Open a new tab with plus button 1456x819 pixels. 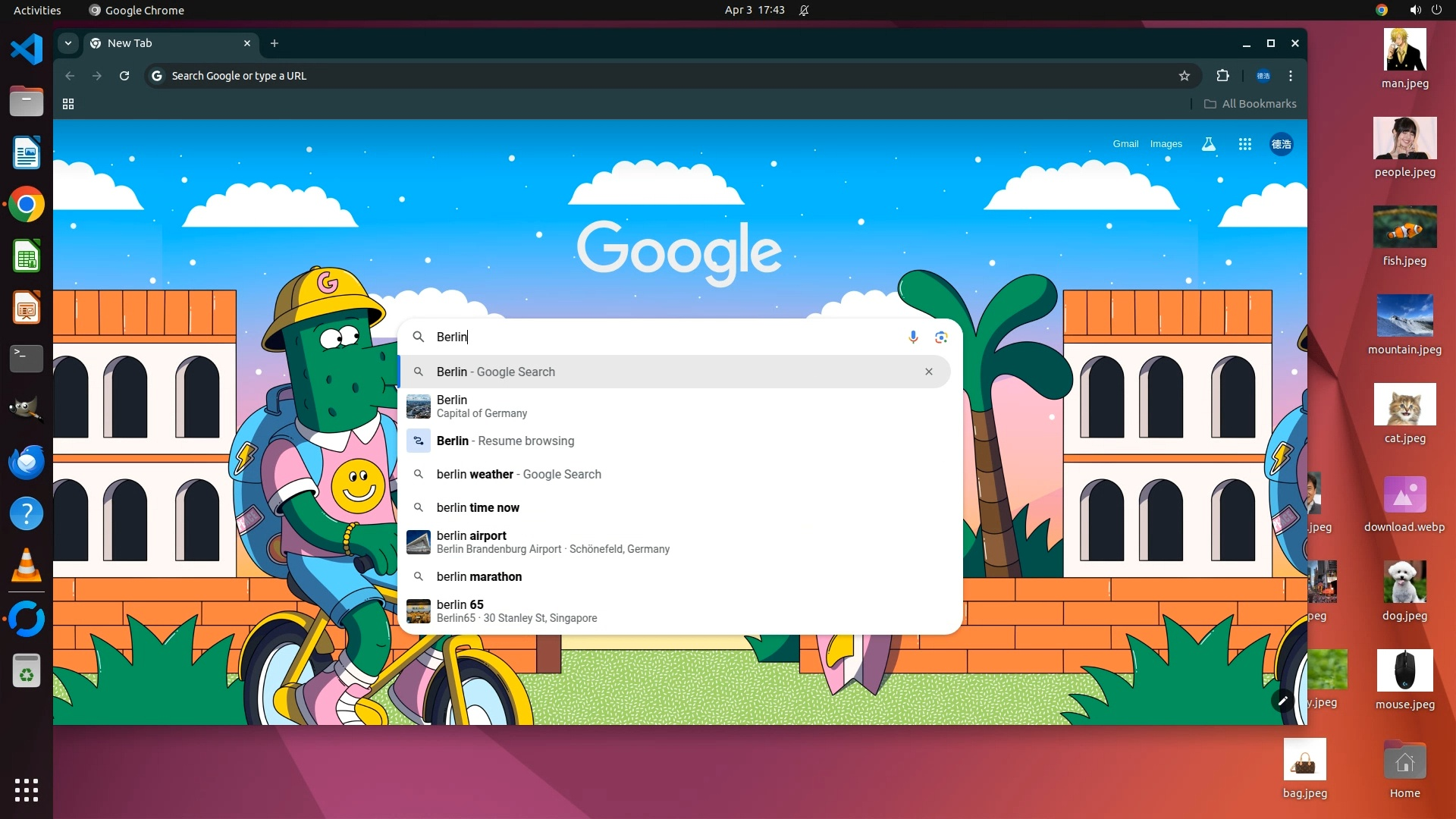pos(275,43)
